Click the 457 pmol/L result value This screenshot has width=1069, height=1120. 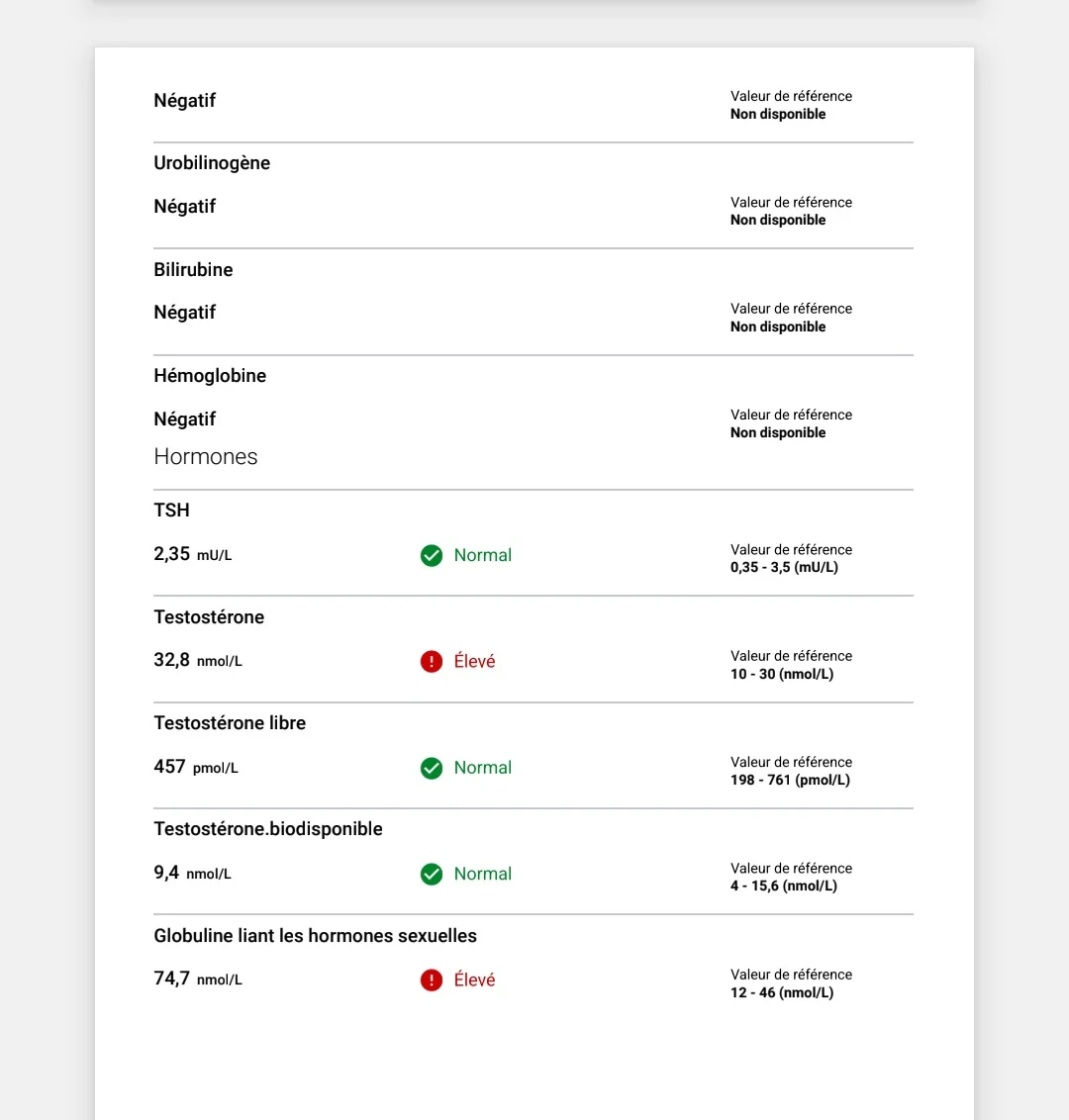(x=196, y=767)
